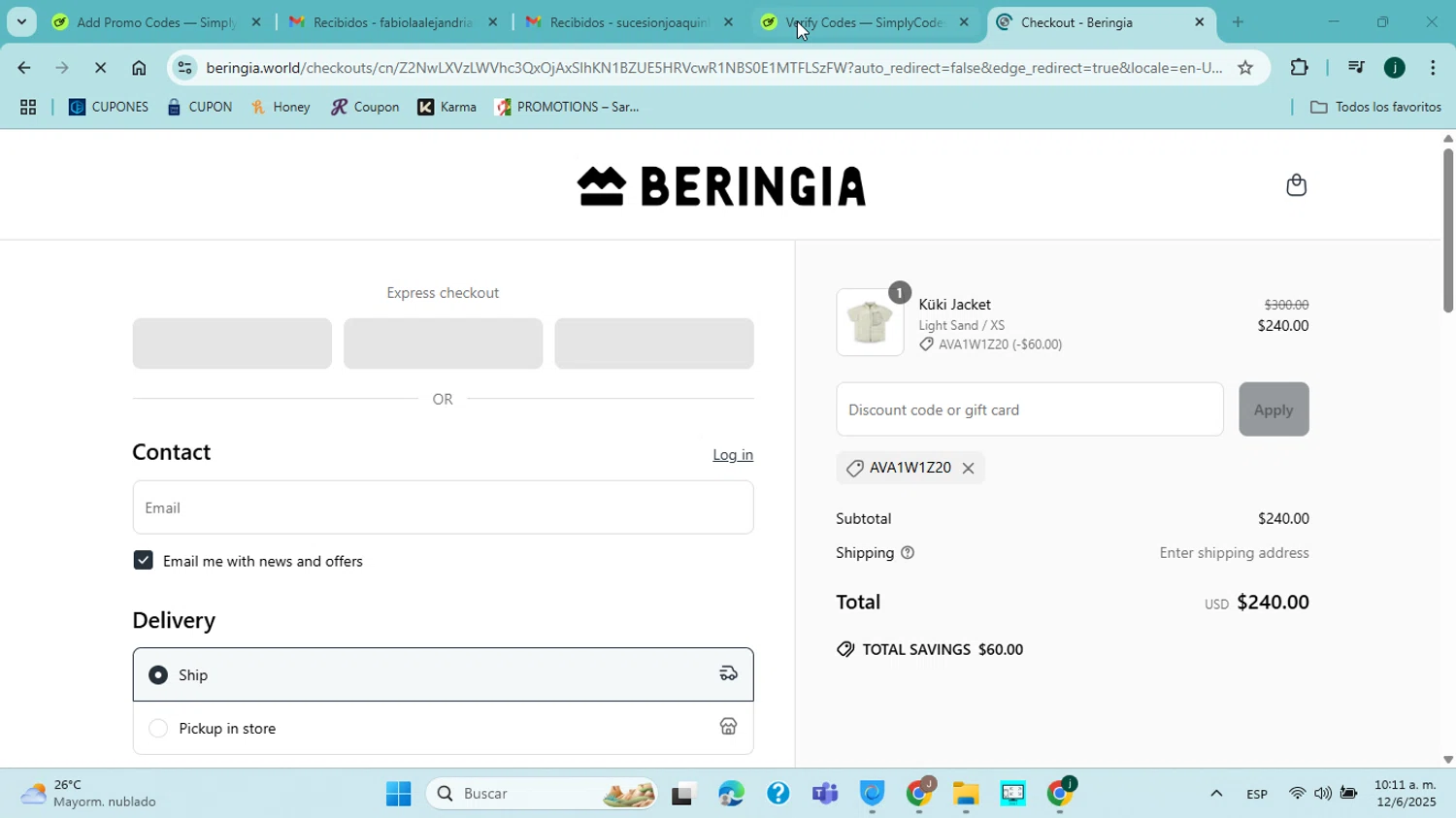Click the Apply discount button
The image size is (1456, 818).
pos(1274,409)
